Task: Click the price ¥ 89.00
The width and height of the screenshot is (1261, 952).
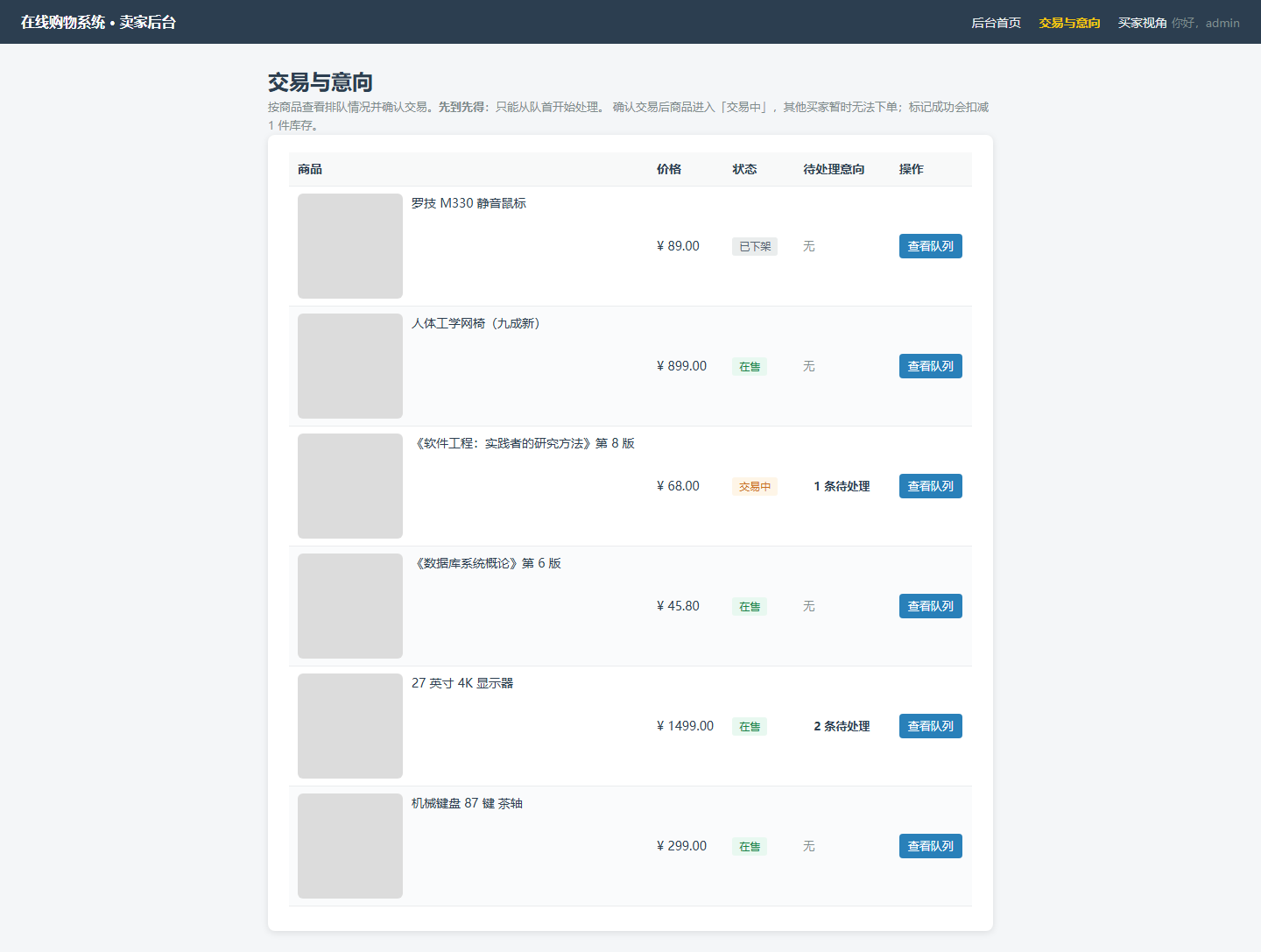Action: pyautogui.click(x=678, y=246)
